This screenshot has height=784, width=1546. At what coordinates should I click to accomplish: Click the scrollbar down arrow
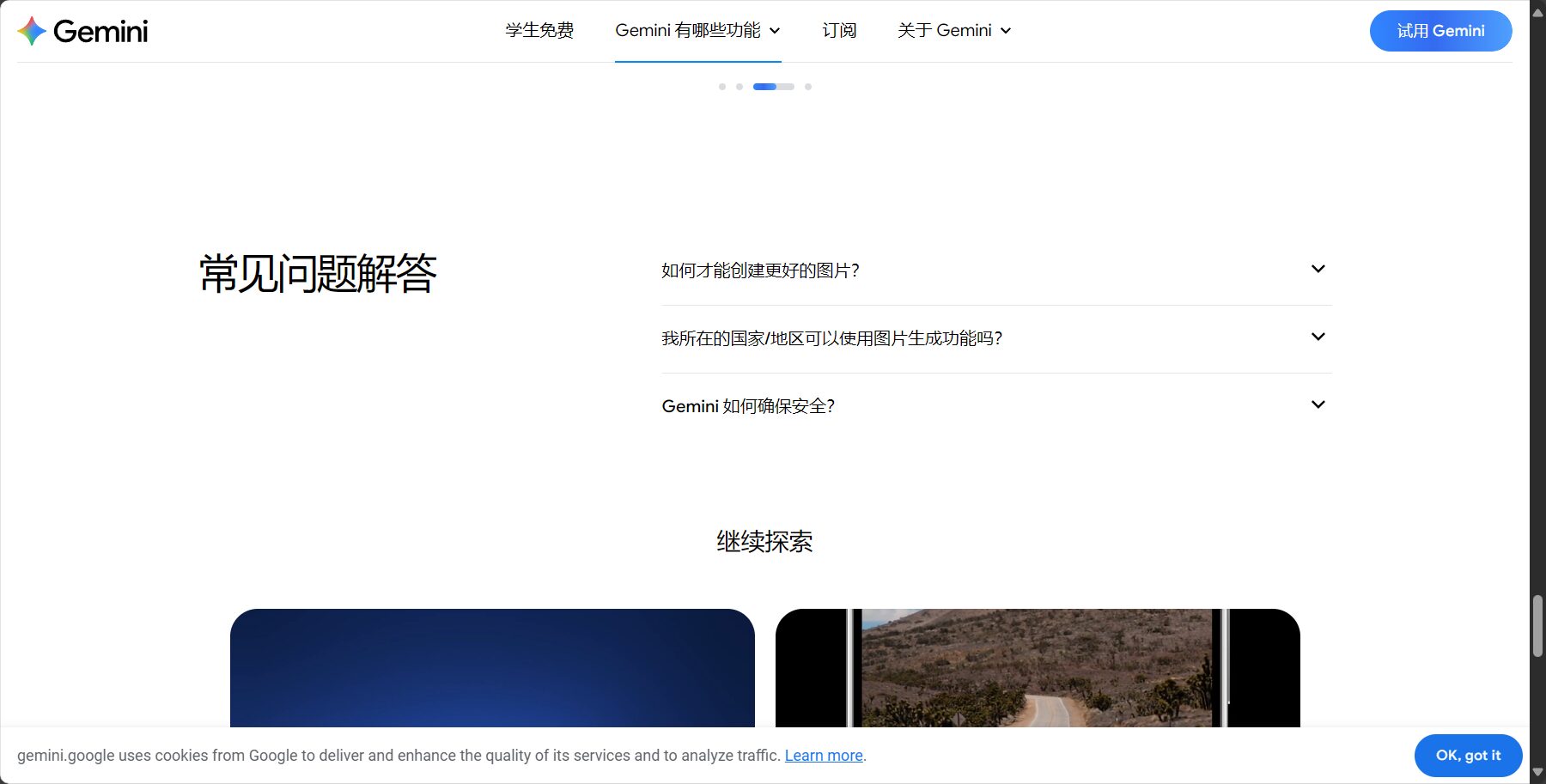1537,773
